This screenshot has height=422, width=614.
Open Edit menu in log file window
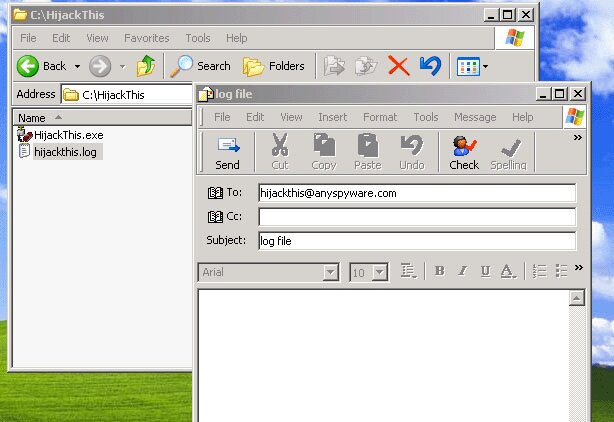click(255, 117)
